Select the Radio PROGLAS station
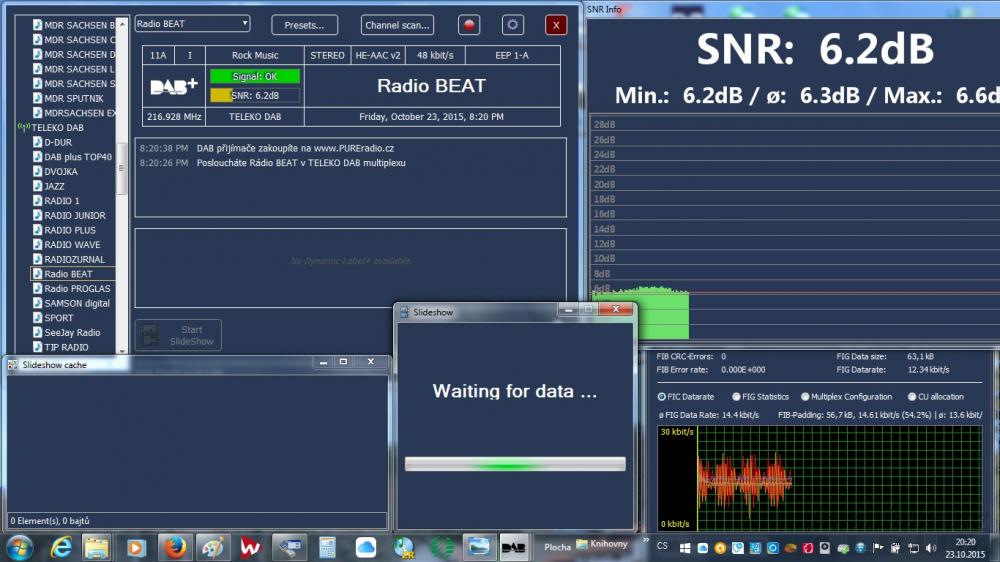This screenshot has width=1000, height=562. pyautogui.click(x=71, y=289)
